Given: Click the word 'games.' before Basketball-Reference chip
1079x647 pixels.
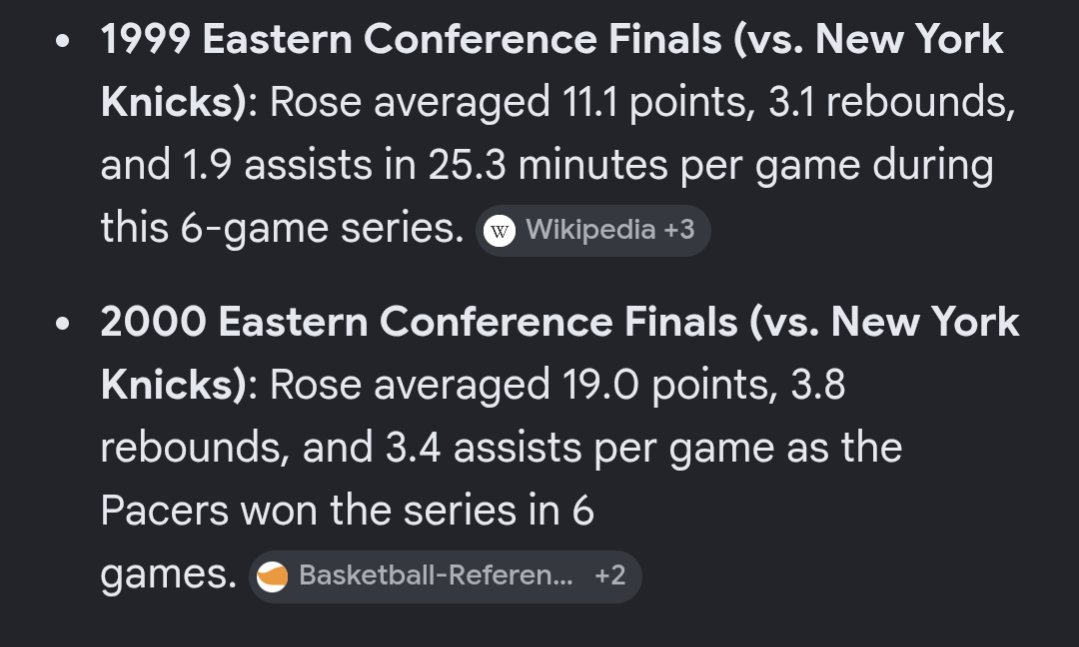Looking at the screenshot, I should [x=168, y=575].
